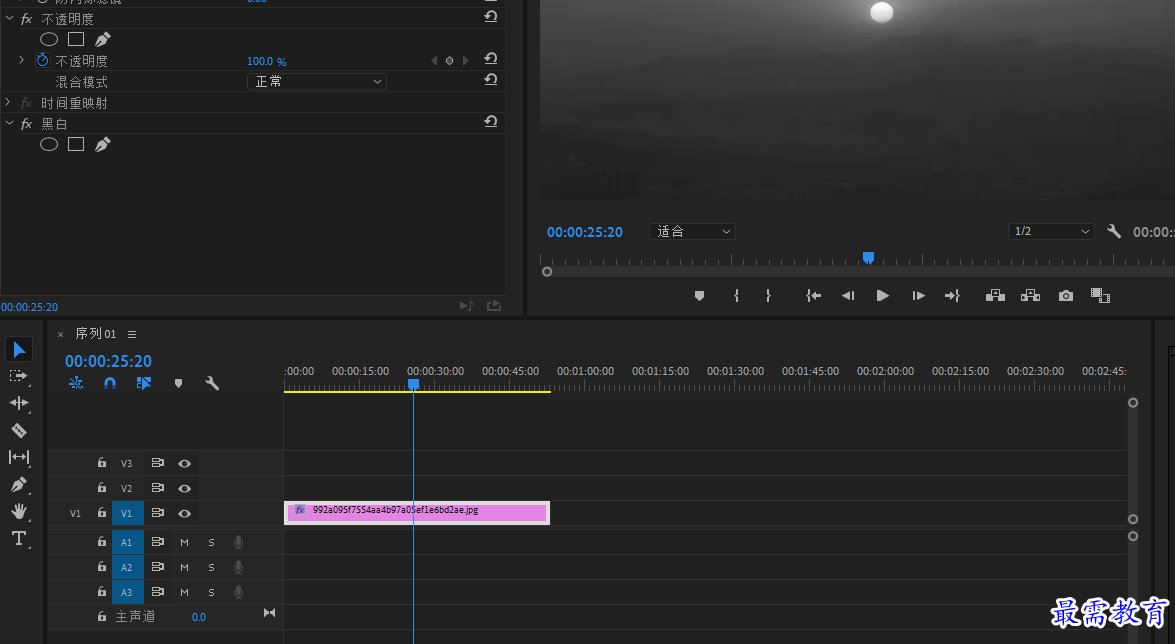1175x644 pixels.
Task: Reset the 不透明度 effect group
Action: [491, 16]
